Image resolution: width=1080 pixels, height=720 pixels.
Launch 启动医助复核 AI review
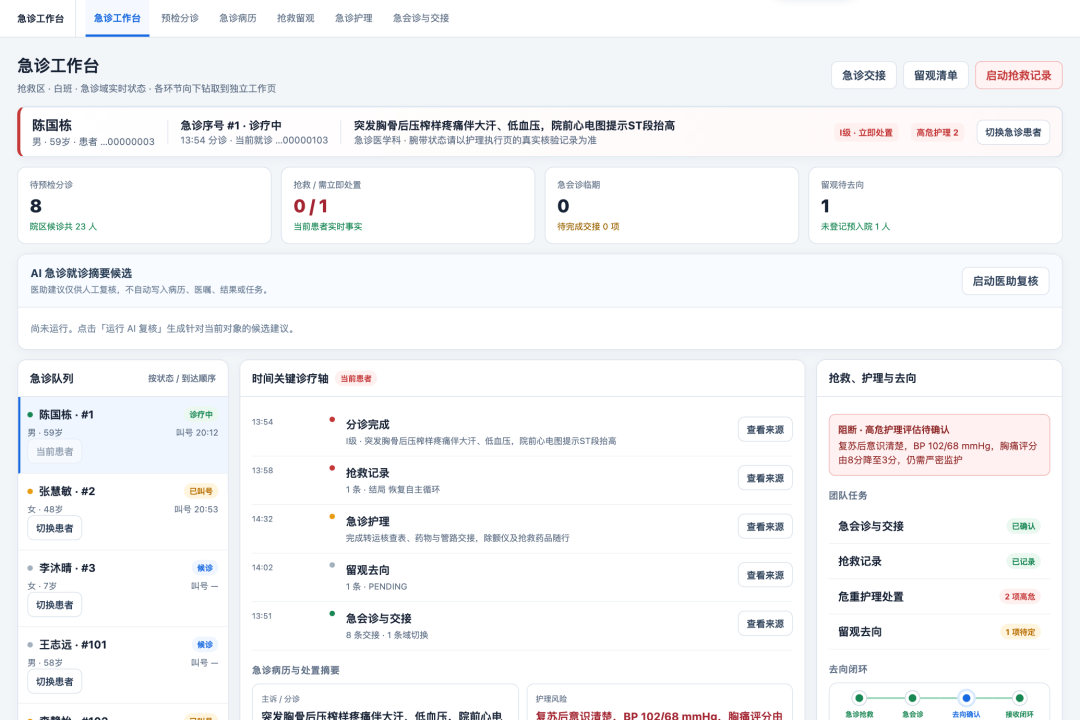pyautogui.click(x=1005, y=281)
